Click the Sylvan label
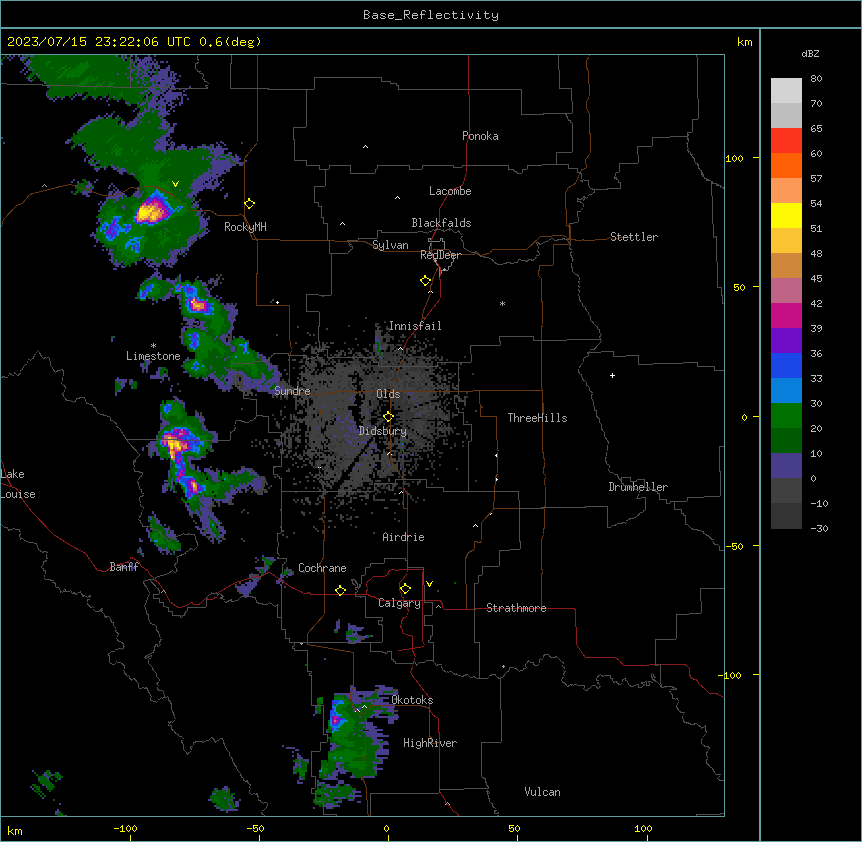This screenshot has height=842, width=862. click(x=390, y=245)
